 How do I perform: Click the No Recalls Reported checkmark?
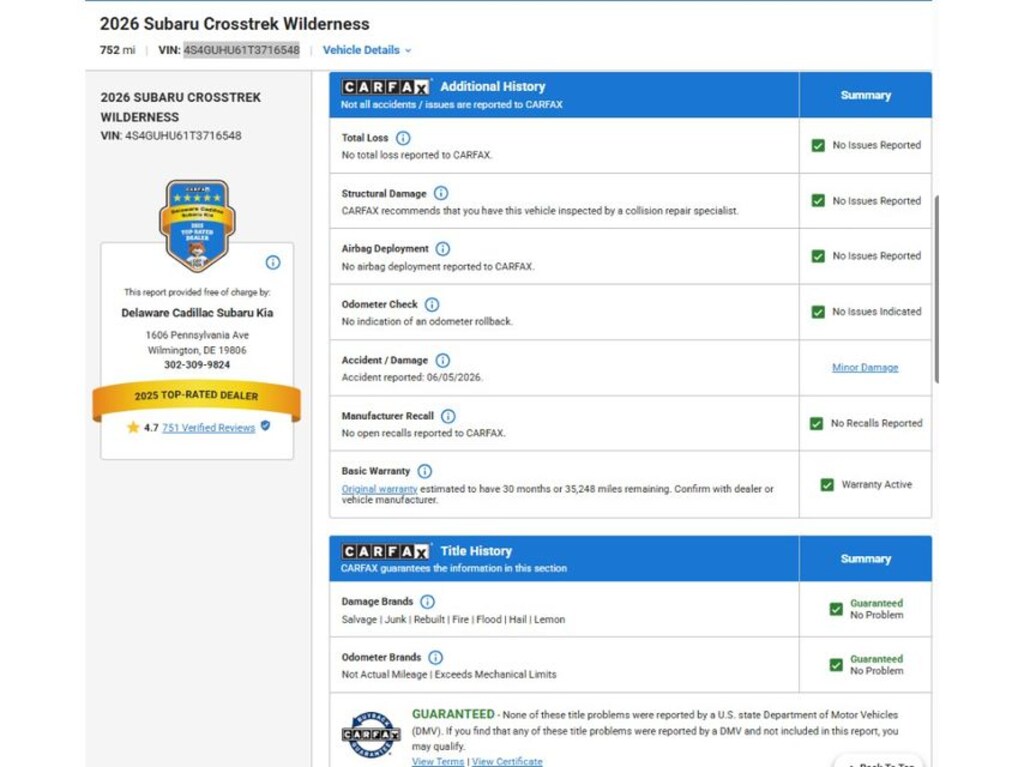click(x=816, y=424)
